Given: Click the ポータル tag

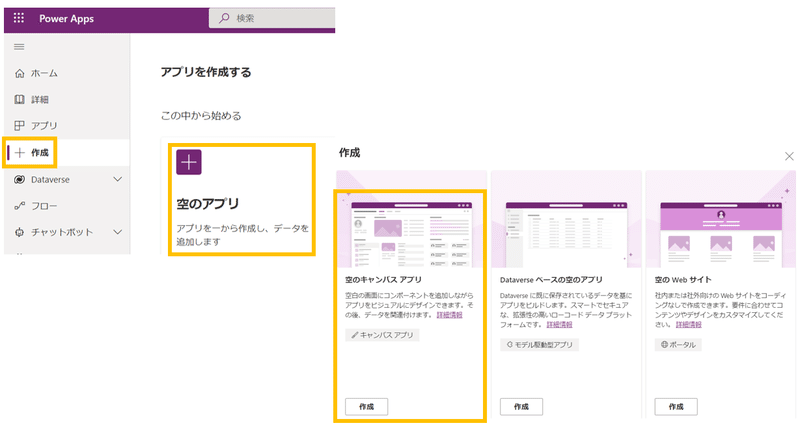Looking at the screenshot, I should pyautogui.click(x=678, y=345).
